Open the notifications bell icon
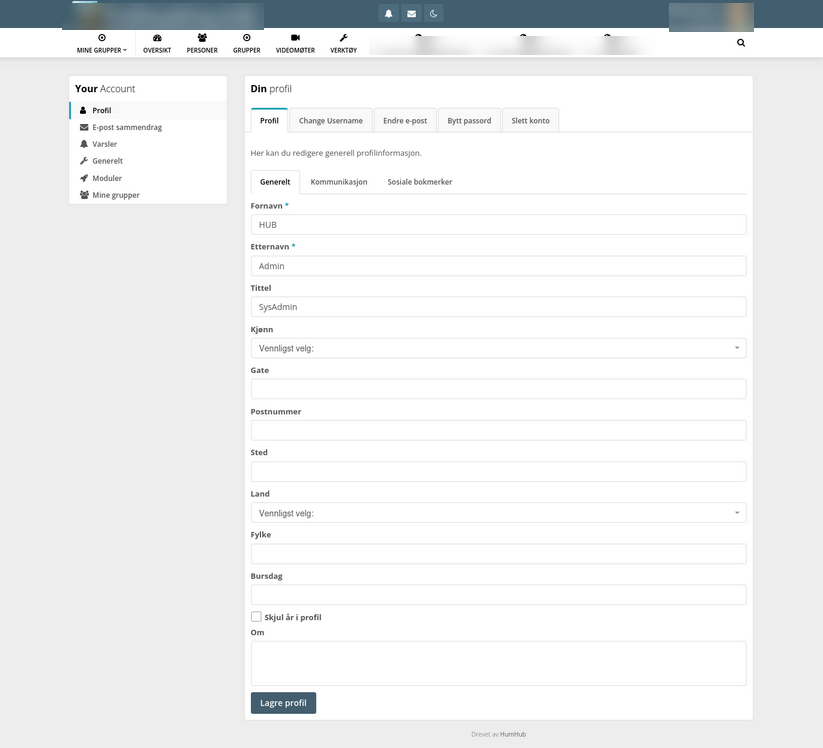Screen dimensions: 823x748 click(x=389, y=14)
